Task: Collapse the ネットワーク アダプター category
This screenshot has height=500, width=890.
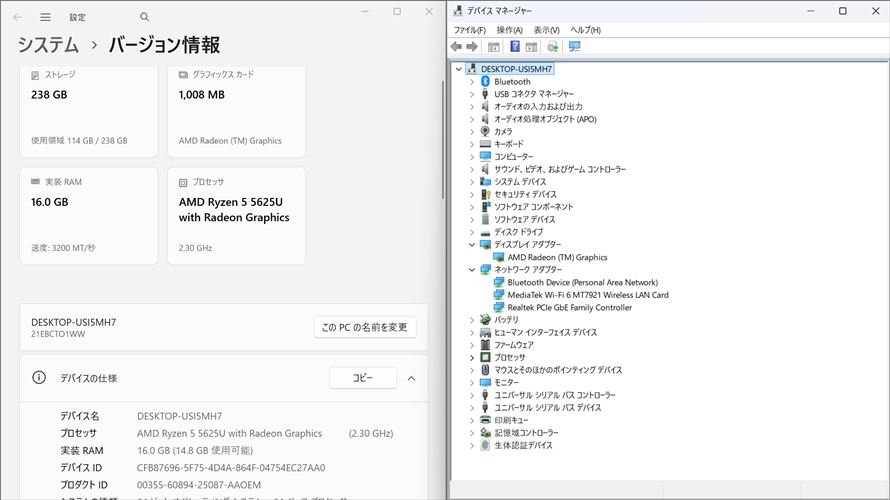Action: tap(472, 269)
